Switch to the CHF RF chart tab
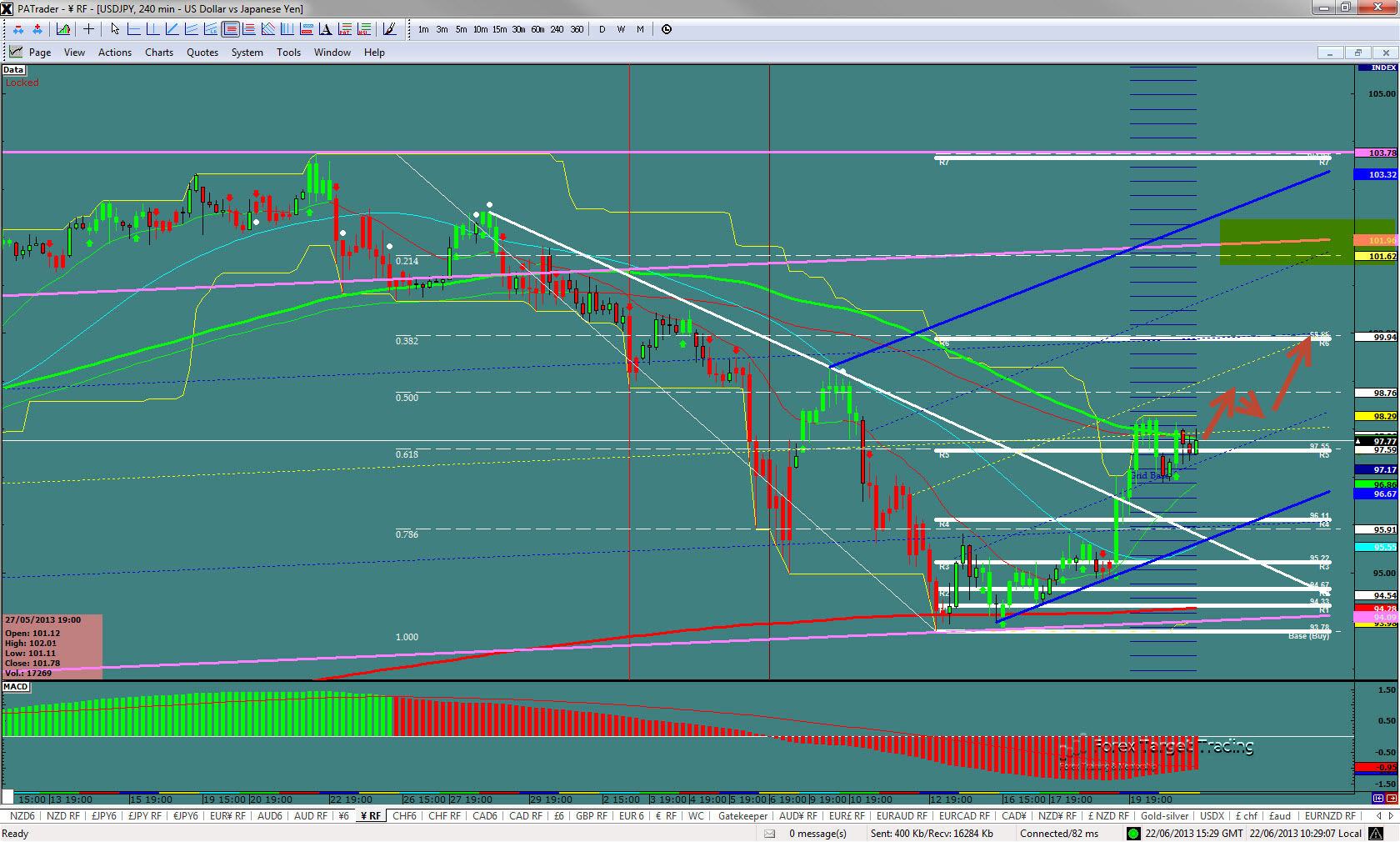Viewport: 1400px width, 842px height. [444, 816]
